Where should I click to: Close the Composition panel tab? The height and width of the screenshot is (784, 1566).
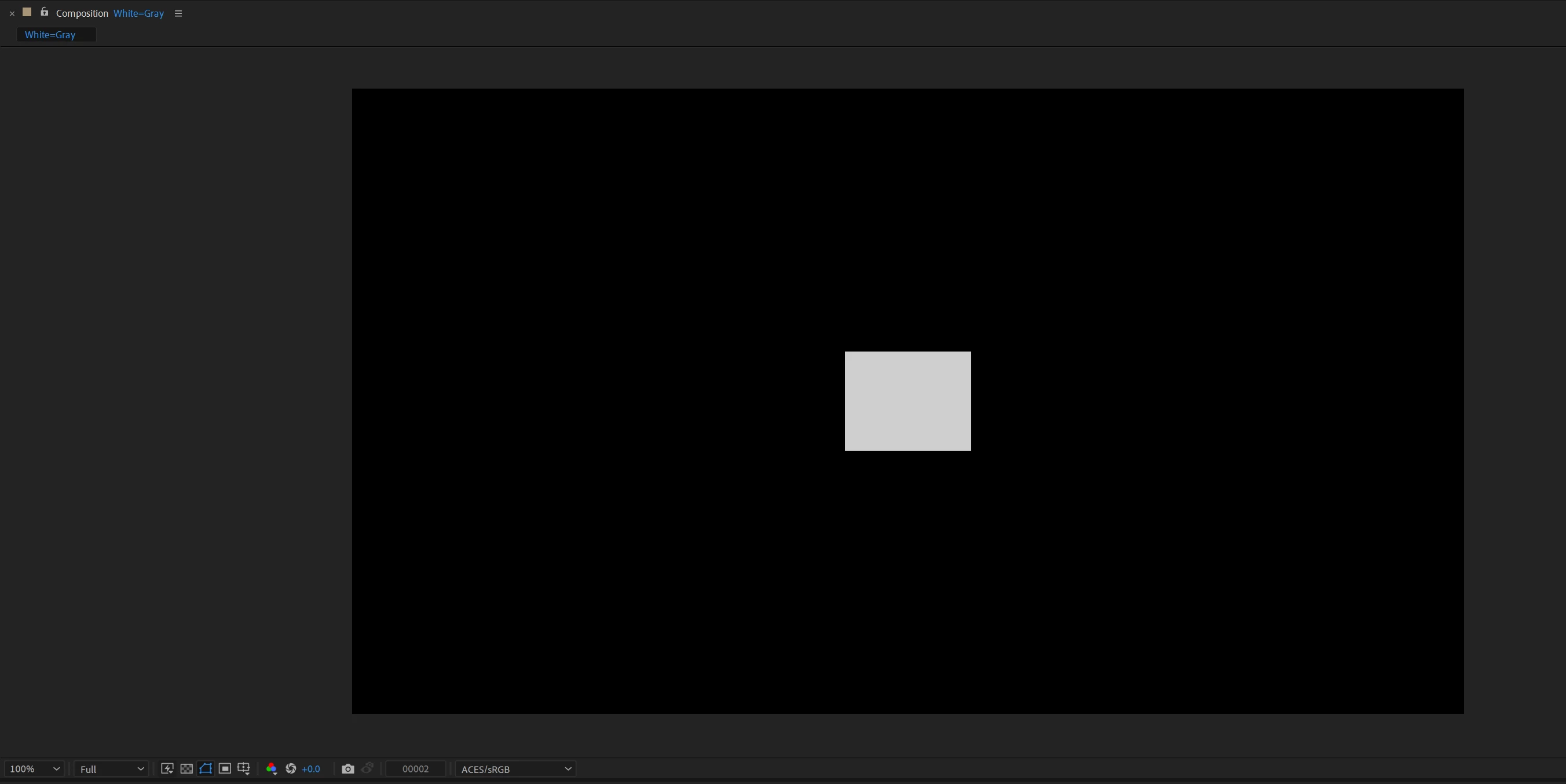point(12,13)
